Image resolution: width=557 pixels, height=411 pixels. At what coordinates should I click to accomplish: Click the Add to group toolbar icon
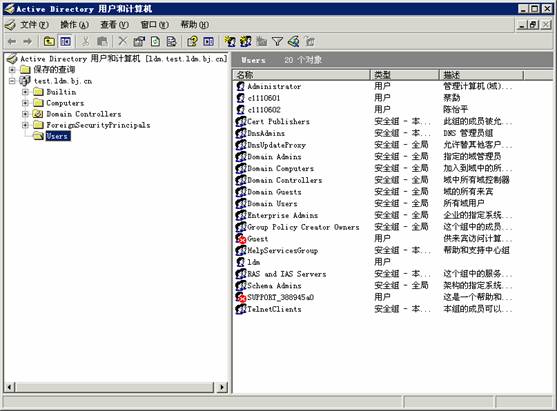coord(310,42)
